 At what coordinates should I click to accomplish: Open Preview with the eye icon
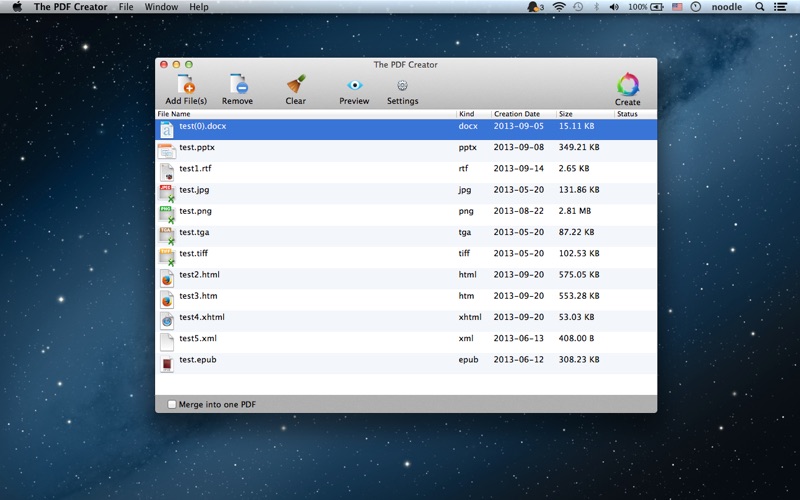(x=354, y=85)
